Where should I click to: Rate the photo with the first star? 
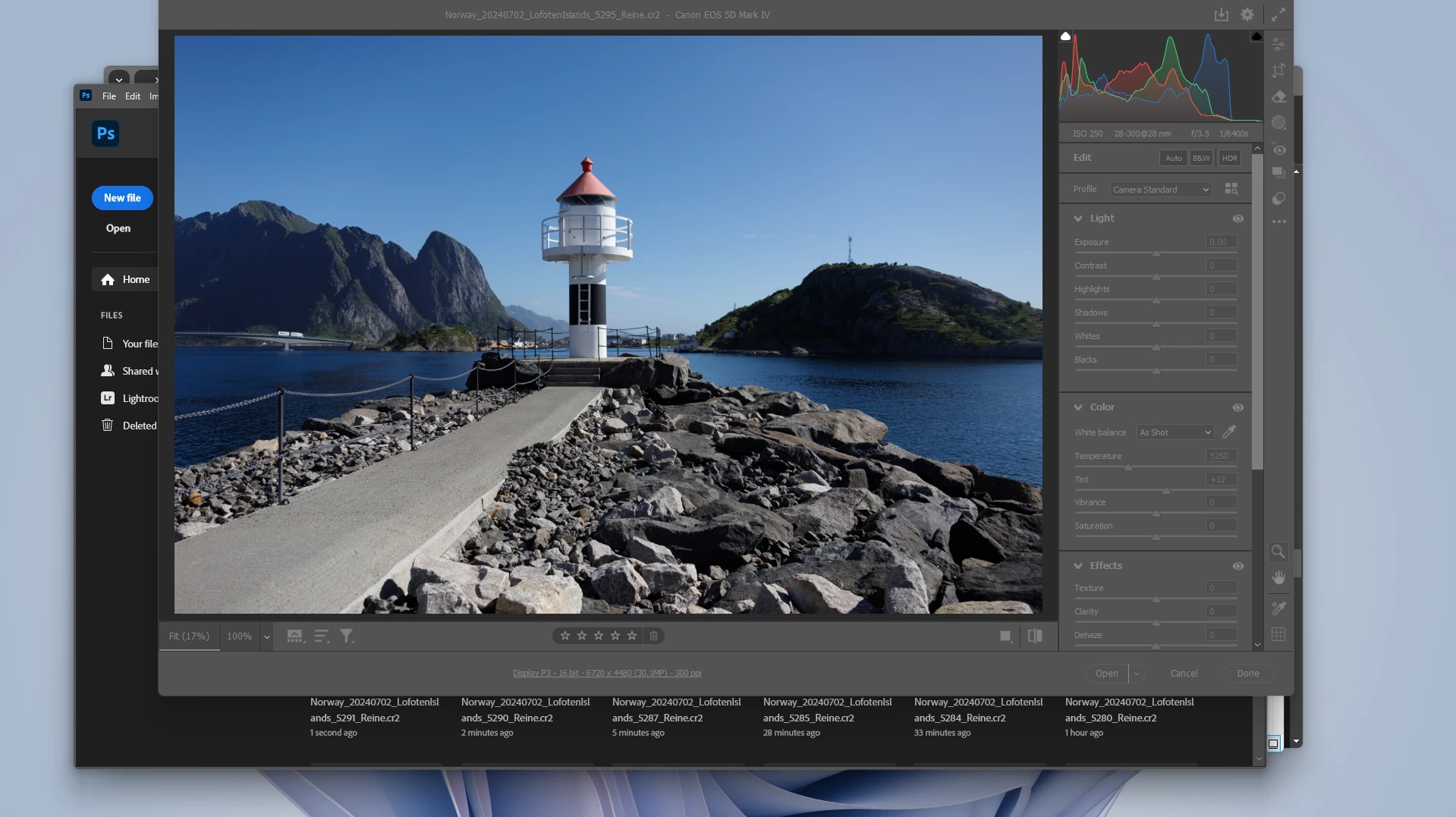(x=565, y=636)
